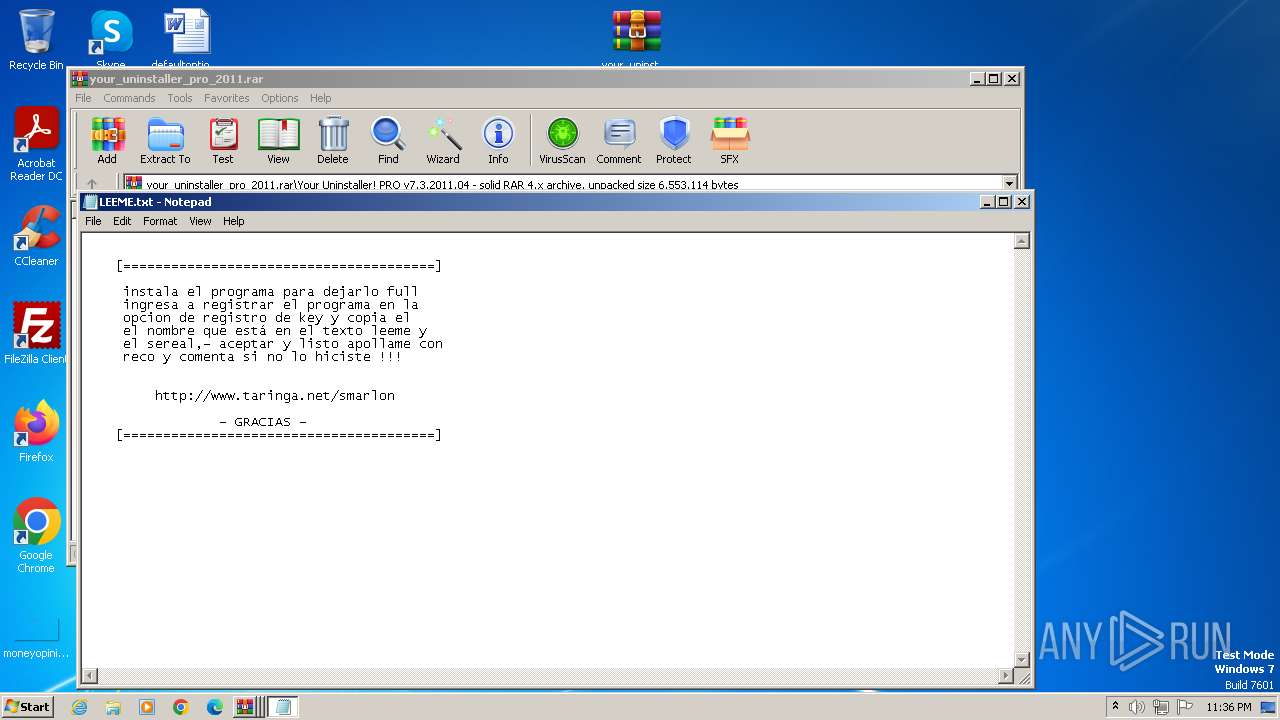Click the Protect shield icon in WinRAR
The height and width of the screenshot is (720, 1280).
click(674, 141)
